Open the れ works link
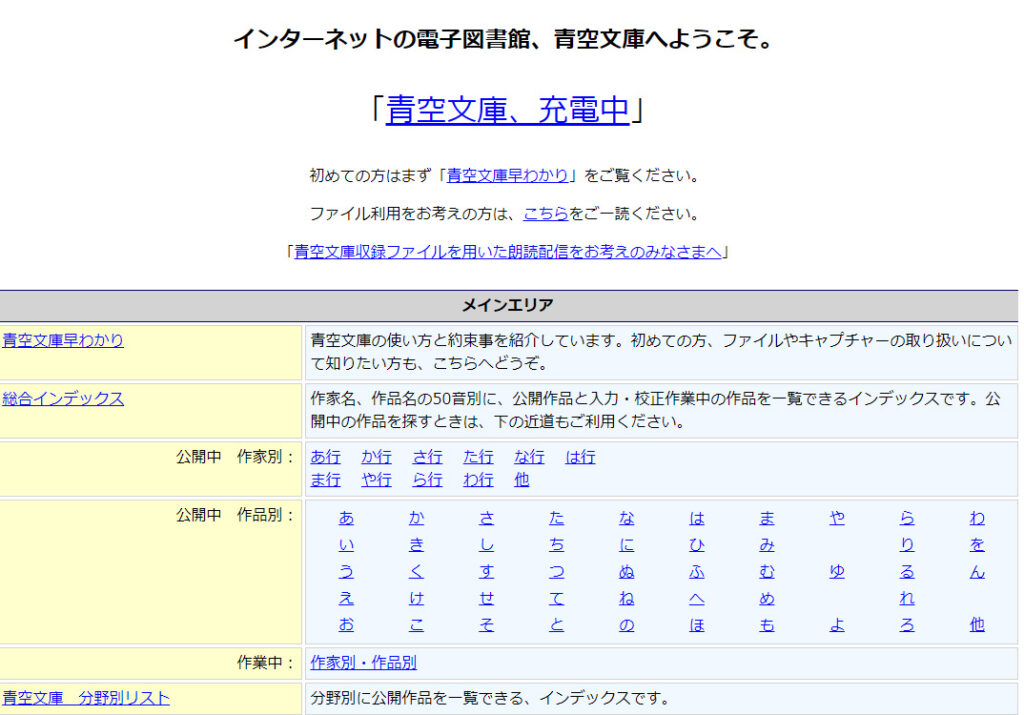The image size is (1024, 715). pos(907,599)
